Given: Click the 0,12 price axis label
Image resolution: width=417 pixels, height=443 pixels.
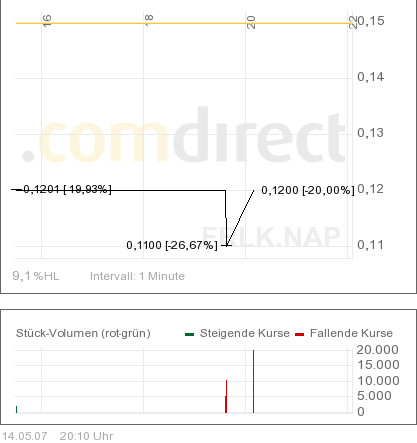Looking at the screenshot, I should [x=371, y=189].
